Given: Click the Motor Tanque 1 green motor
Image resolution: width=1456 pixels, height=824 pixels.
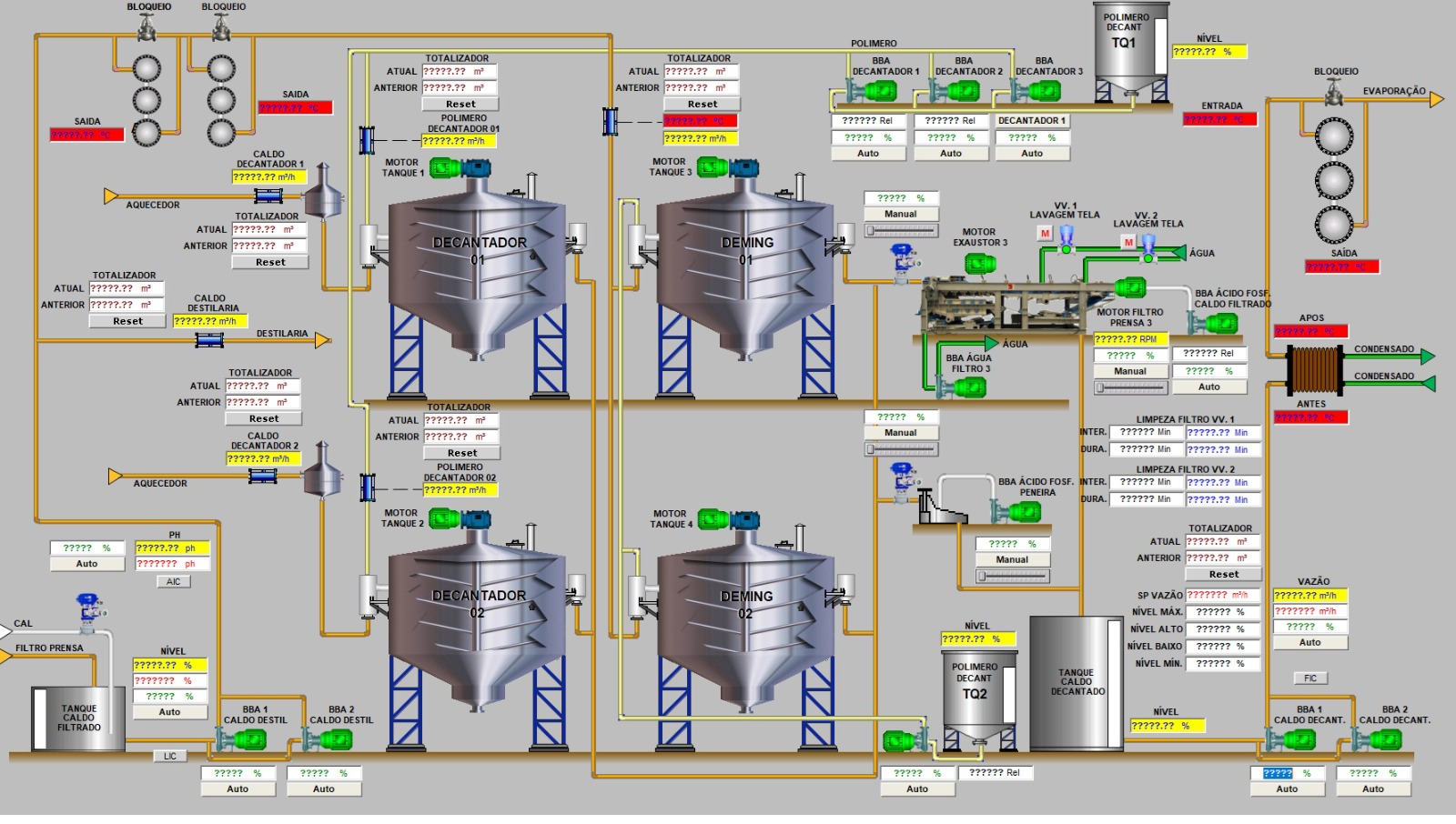Looking at the screenshot, I should point(446,167).
